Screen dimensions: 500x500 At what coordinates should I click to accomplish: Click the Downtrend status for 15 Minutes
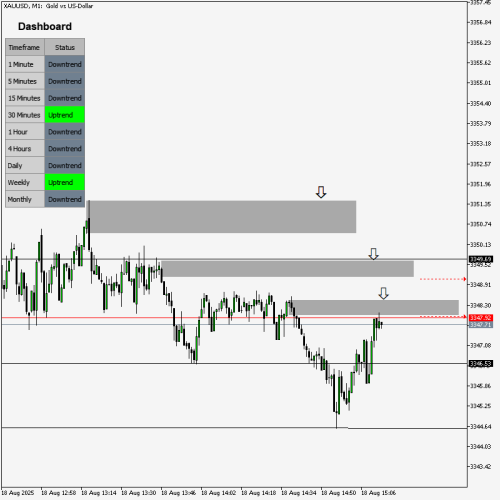(65, 98)
